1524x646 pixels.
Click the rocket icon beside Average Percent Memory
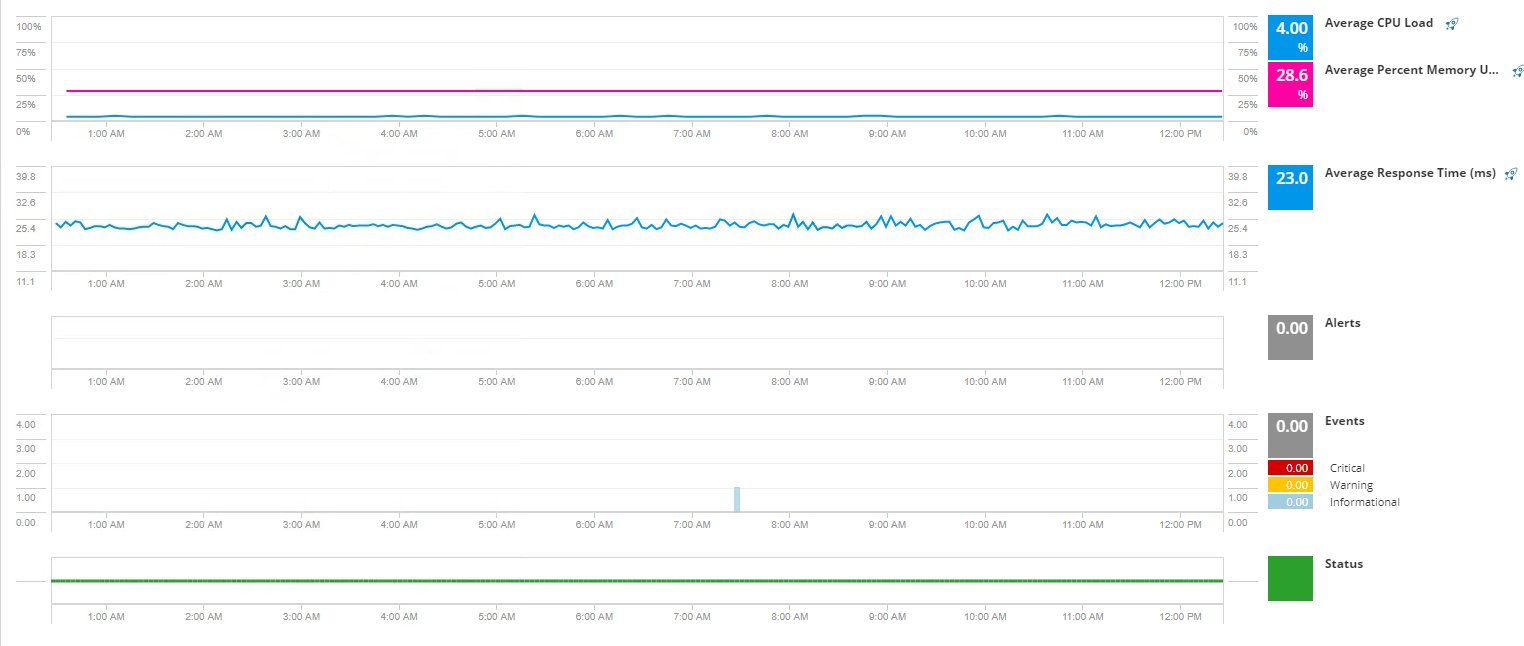(1518, 70)
